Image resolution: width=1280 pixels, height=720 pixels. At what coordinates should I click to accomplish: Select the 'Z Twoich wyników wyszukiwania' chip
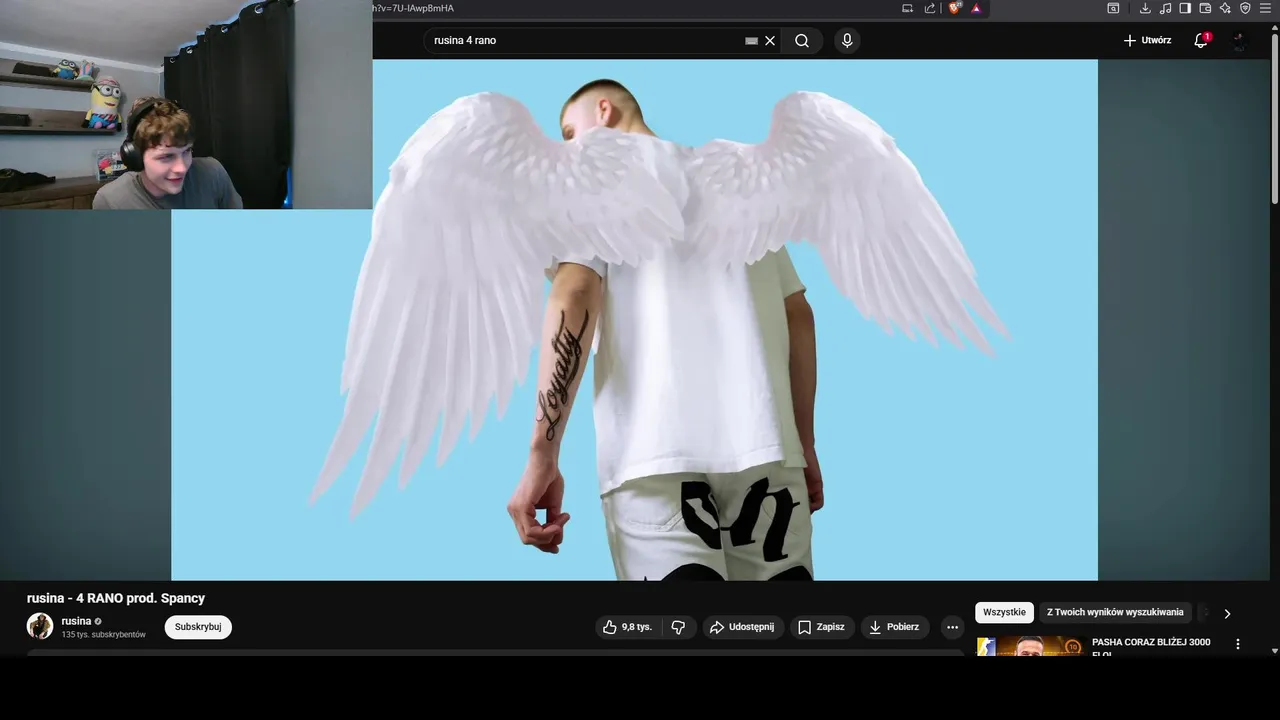click(1115, 612)
